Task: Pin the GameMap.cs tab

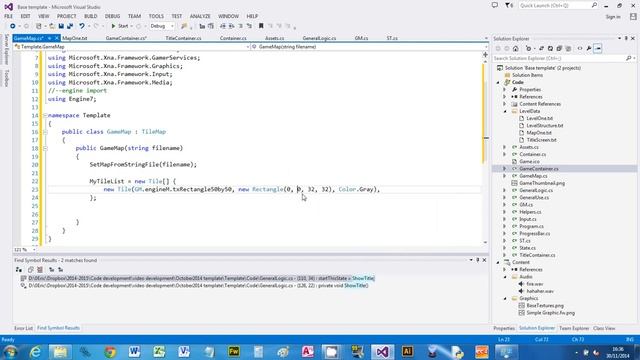Action: 49,38
